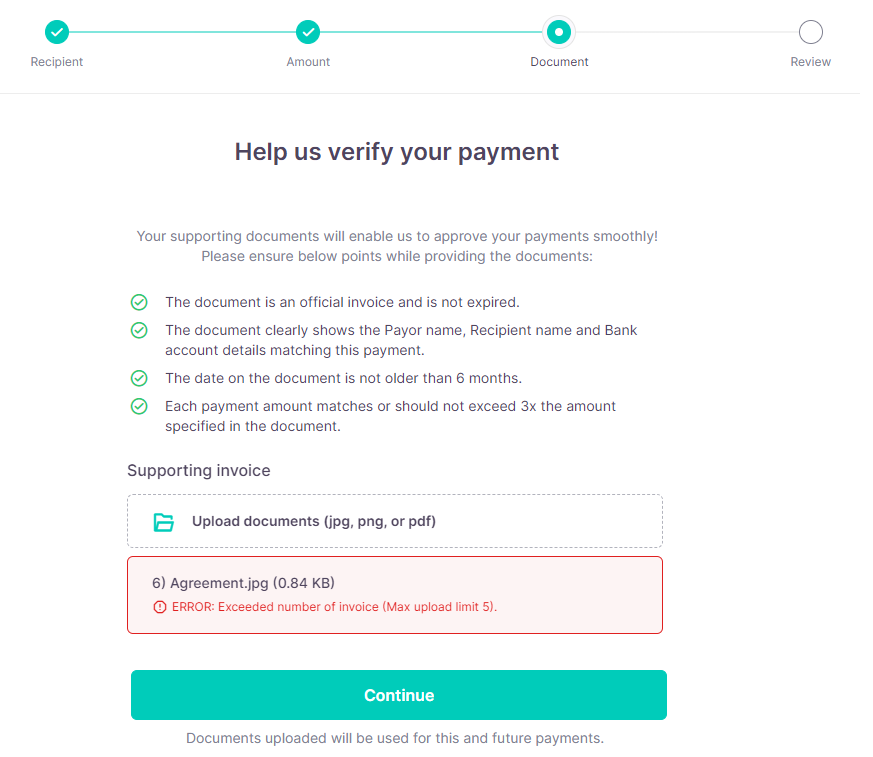
Task: Click the red error exclamation icon
Action: [x=161, y=607]
